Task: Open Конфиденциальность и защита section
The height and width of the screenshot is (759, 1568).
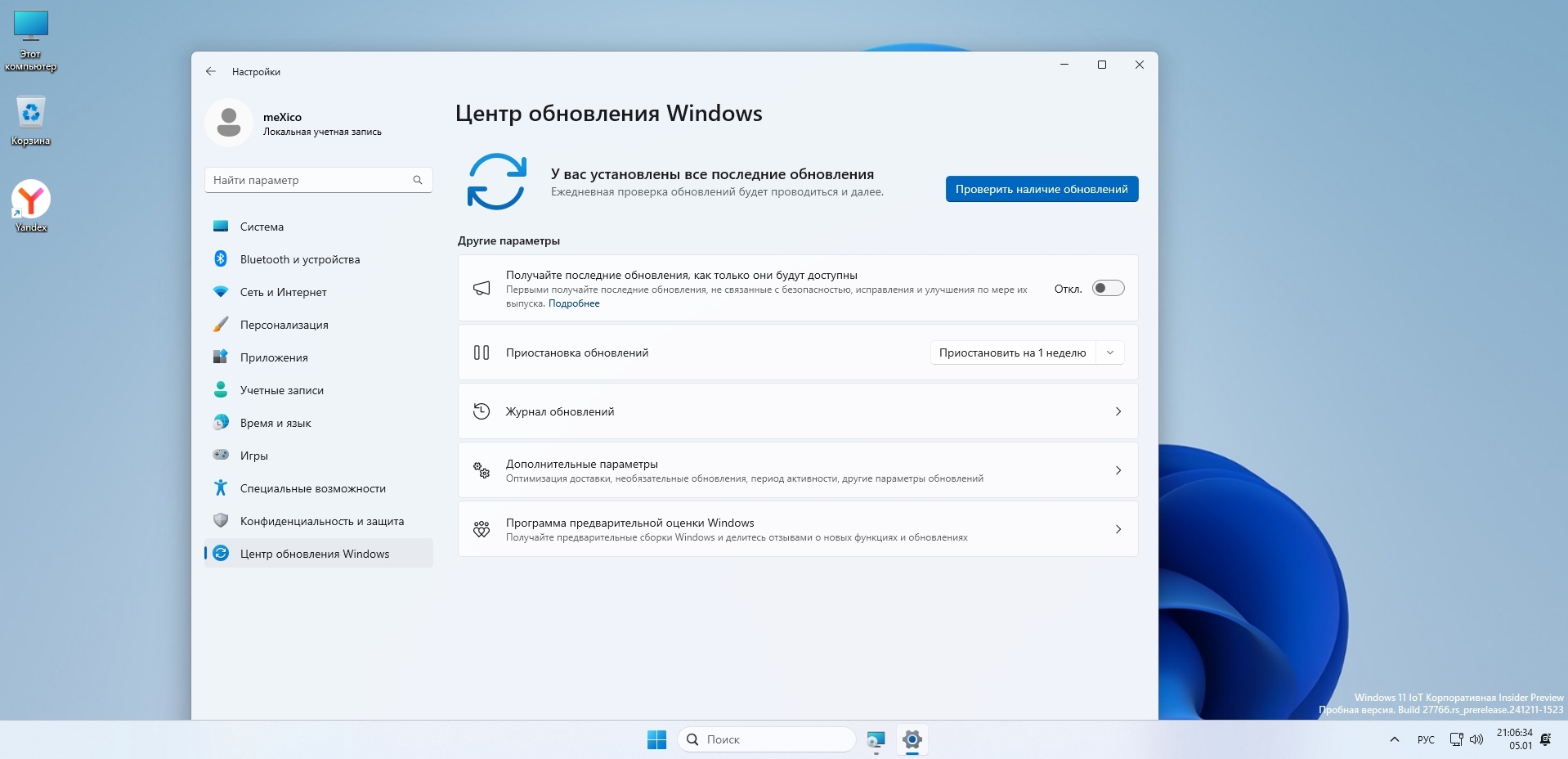Action: [319, 521]
